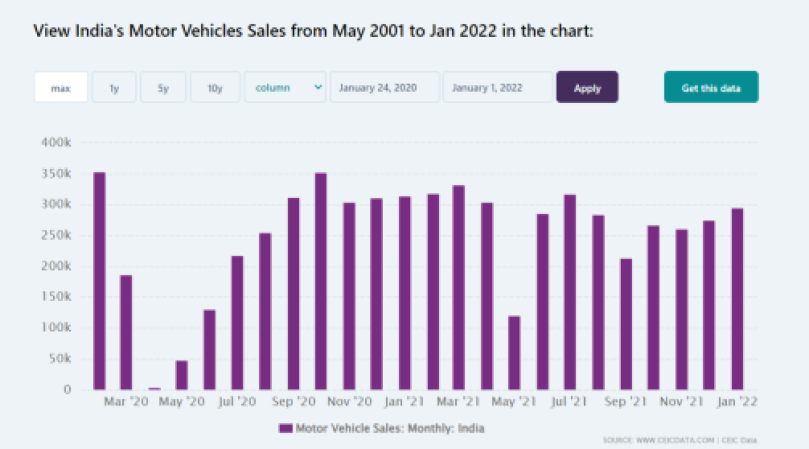Click the Sep '21 bar
809x449 pixels.
pyautogui.click(x=626, y=324)
